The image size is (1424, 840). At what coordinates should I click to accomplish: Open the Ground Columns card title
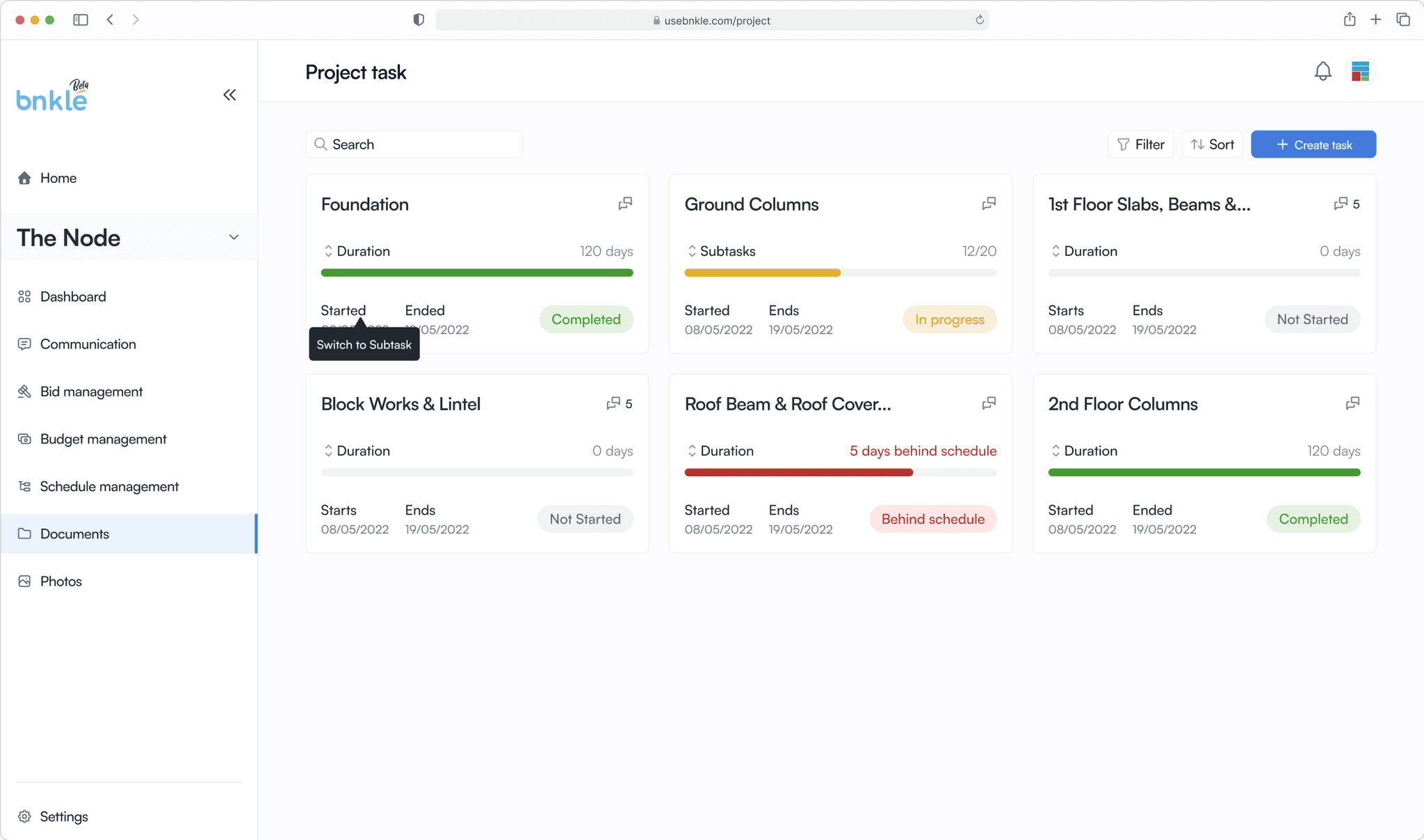752,204
